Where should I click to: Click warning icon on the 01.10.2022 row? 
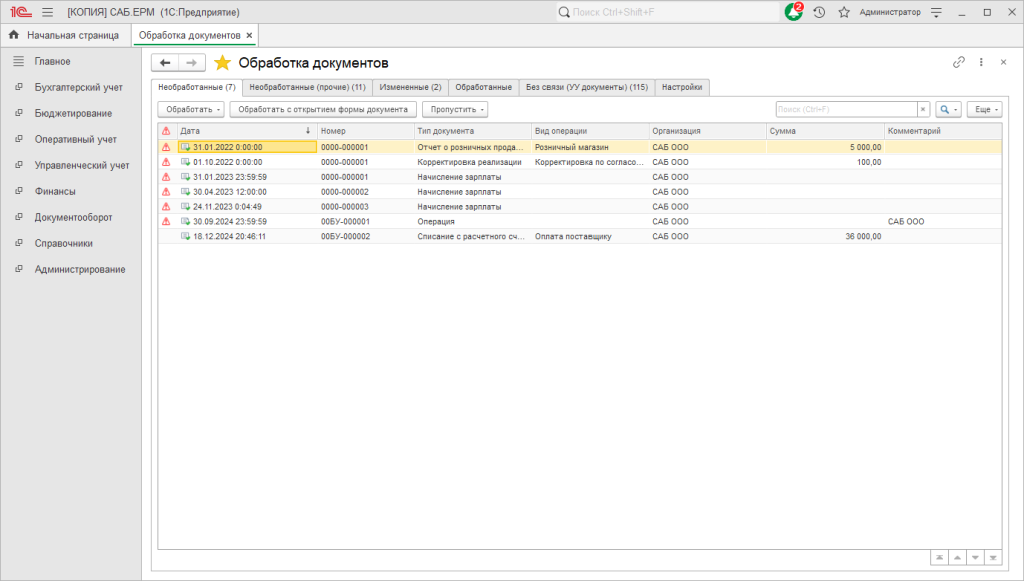[x=166, y=162]
